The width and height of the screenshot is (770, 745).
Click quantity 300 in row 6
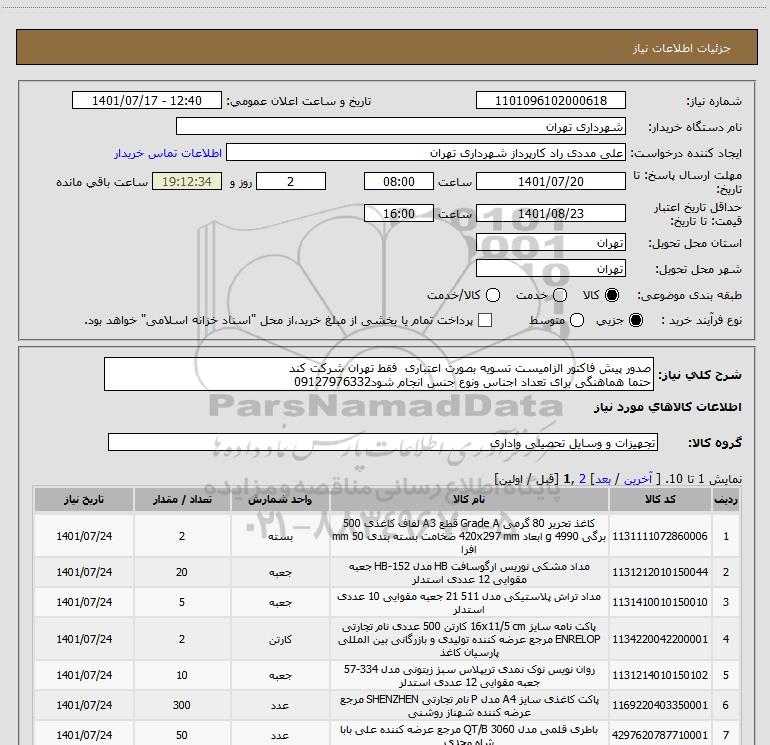[x=182, y=705]
